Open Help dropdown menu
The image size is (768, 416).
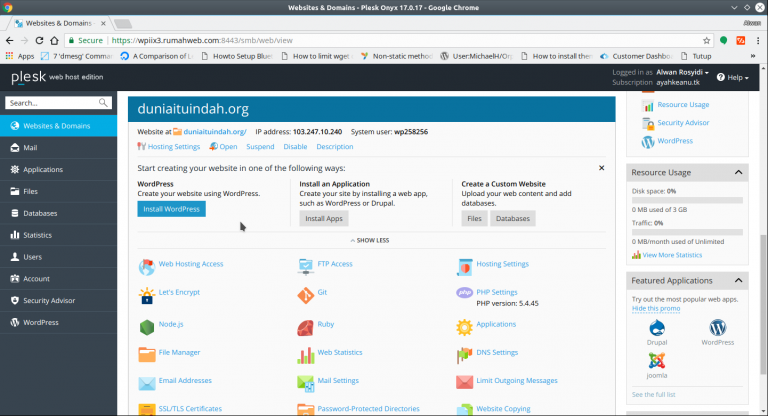(733, 77)
